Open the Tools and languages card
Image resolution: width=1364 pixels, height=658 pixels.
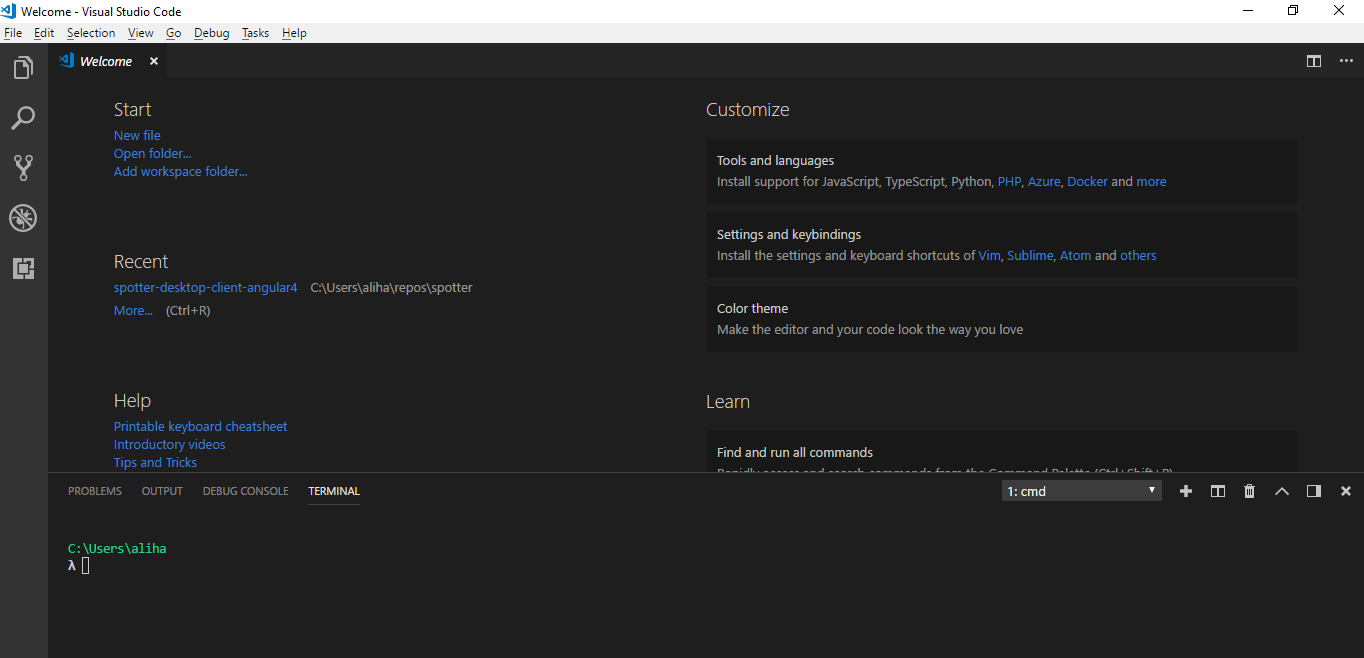(x=1001, y=171)
